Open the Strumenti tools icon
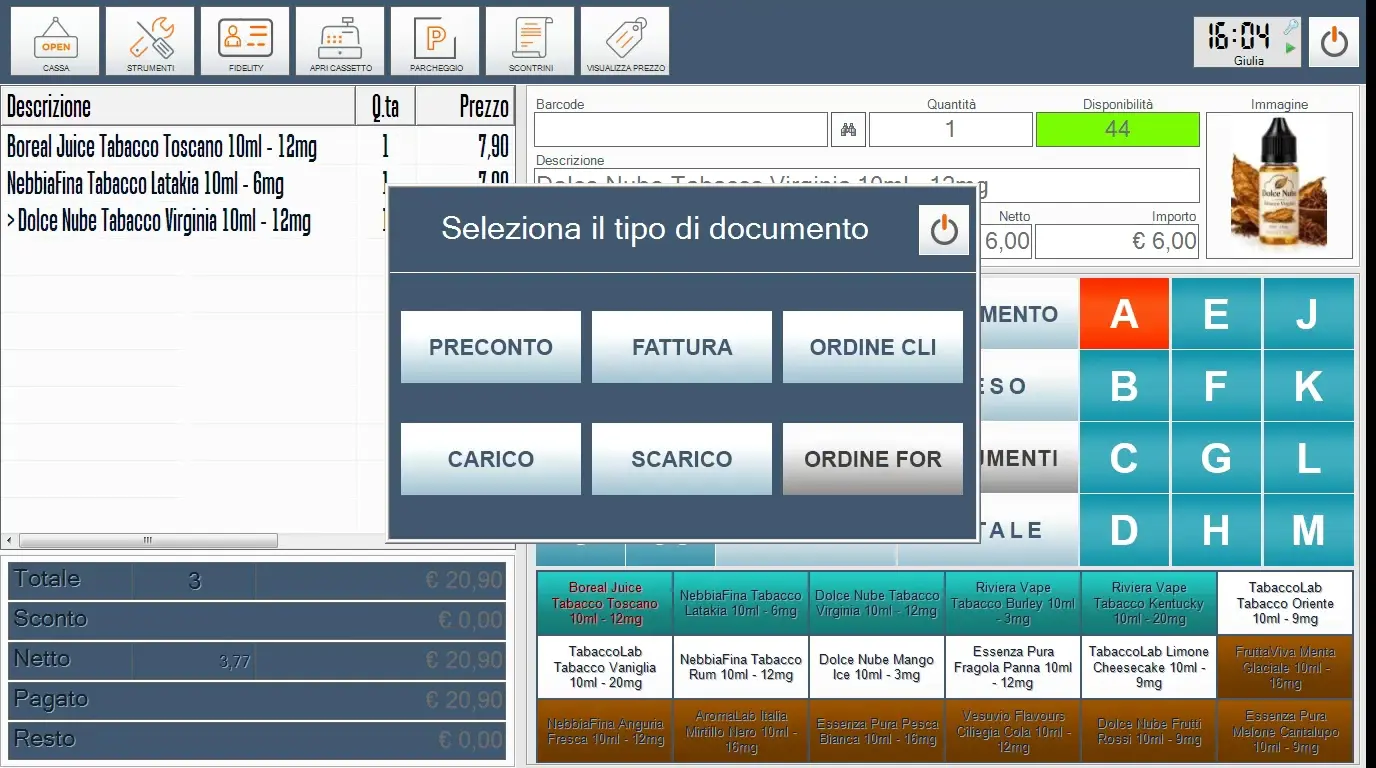 (150, 41)
